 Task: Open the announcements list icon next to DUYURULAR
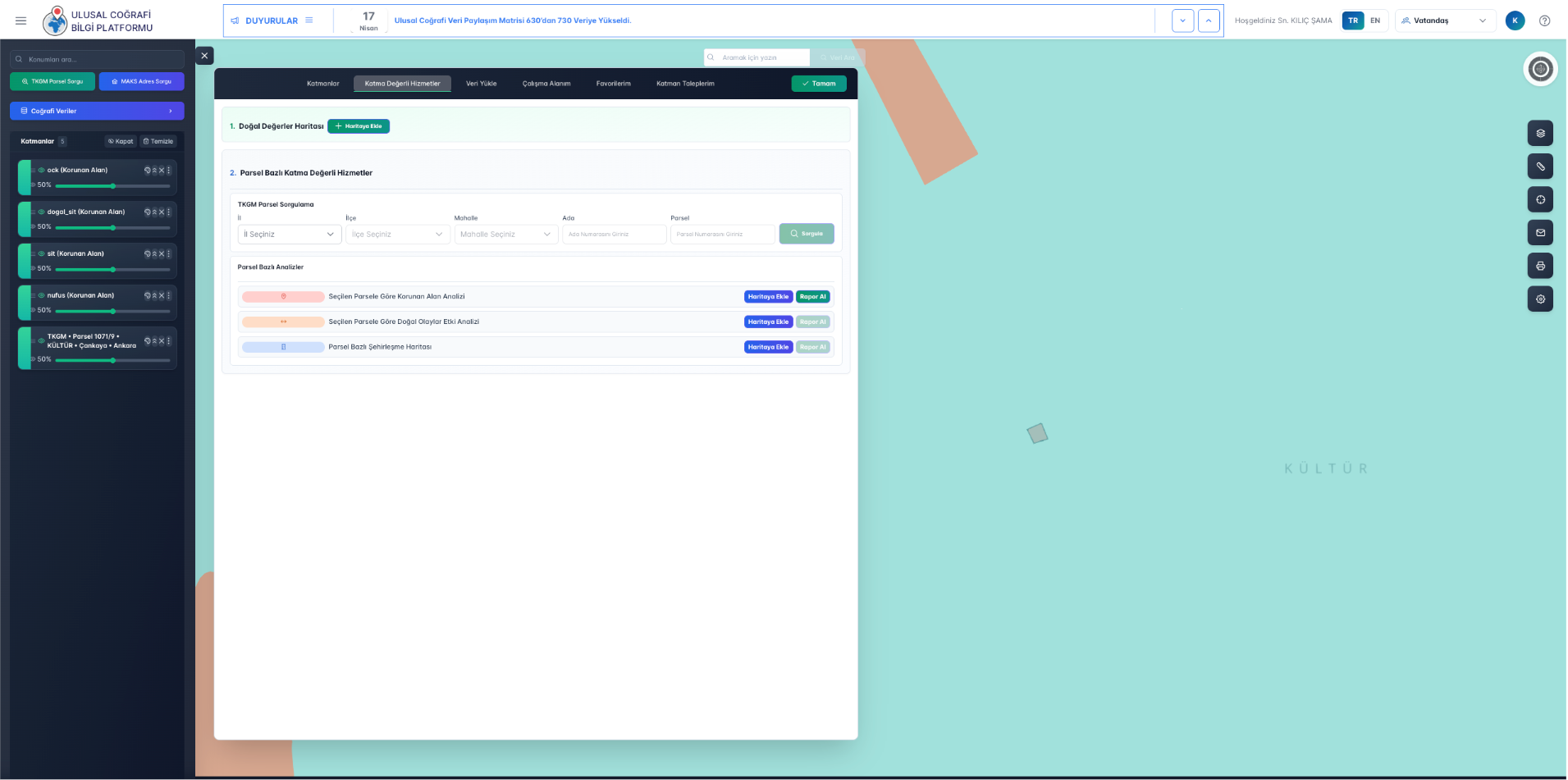(x=309, y=21)
